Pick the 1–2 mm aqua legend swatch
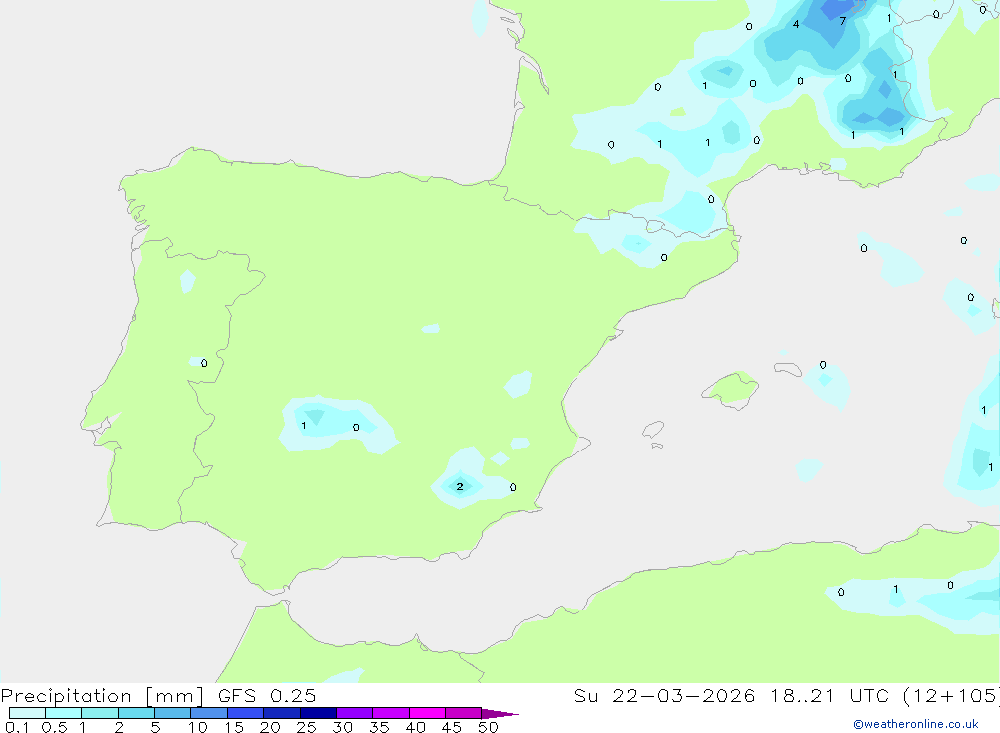Screen dimensions: 1000x733 pyautogui.click(x=99, y=713)
